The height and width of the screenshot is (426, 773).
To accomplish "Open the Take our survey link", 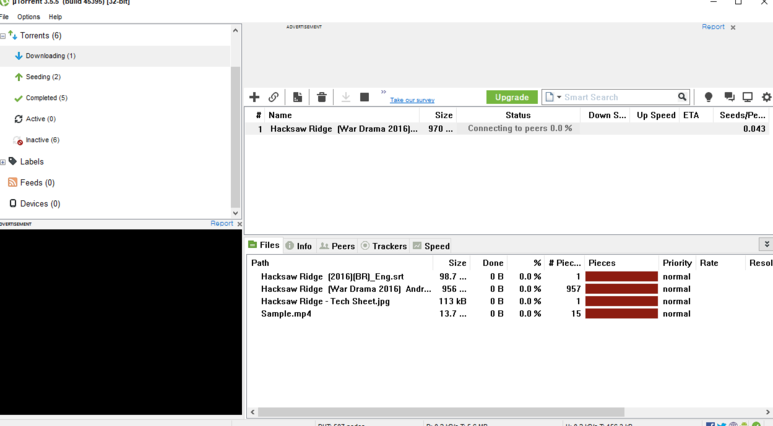I will 412,100.
